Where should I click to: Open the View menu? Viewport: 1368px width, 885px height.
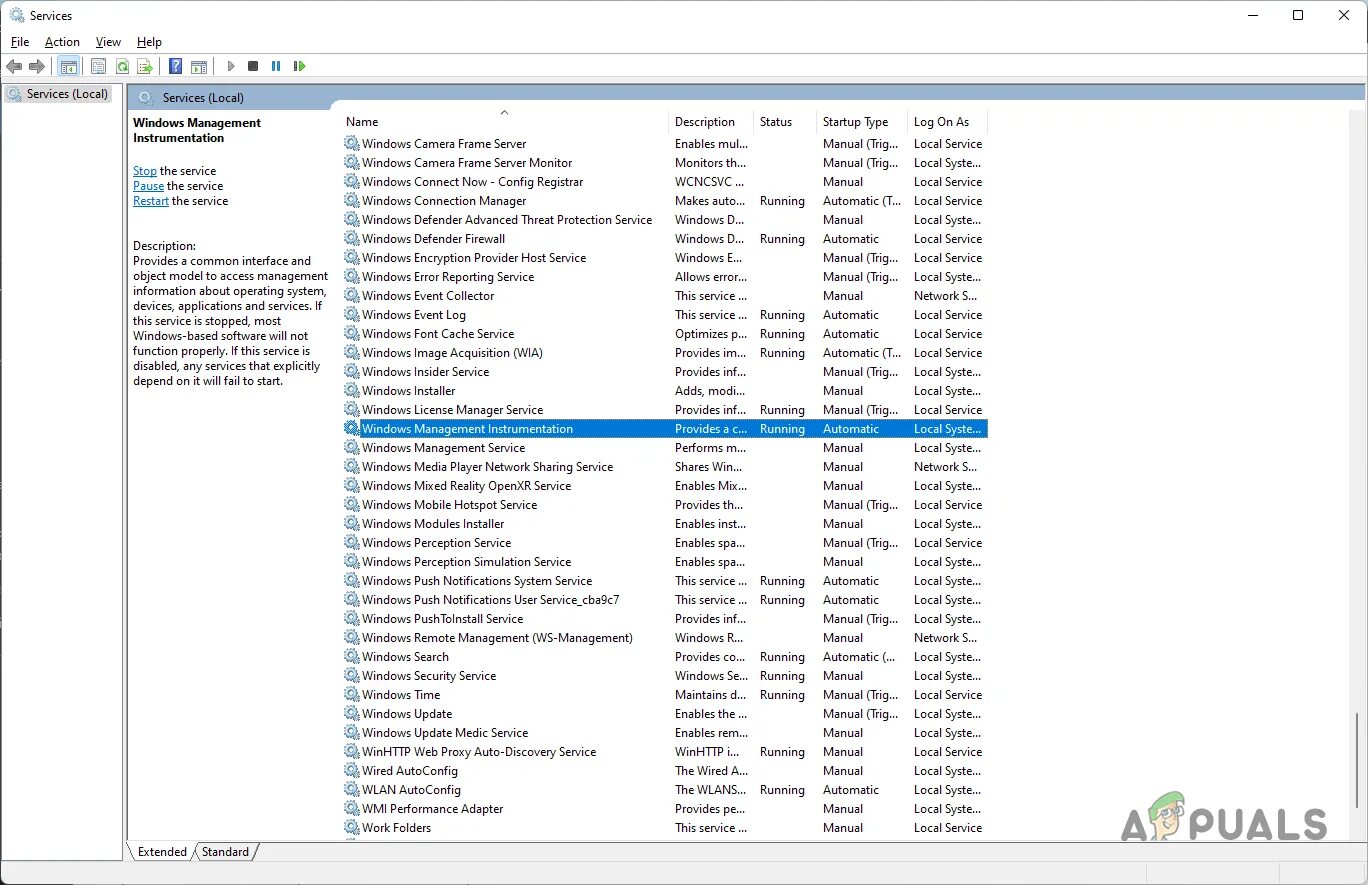click(108, 42)
